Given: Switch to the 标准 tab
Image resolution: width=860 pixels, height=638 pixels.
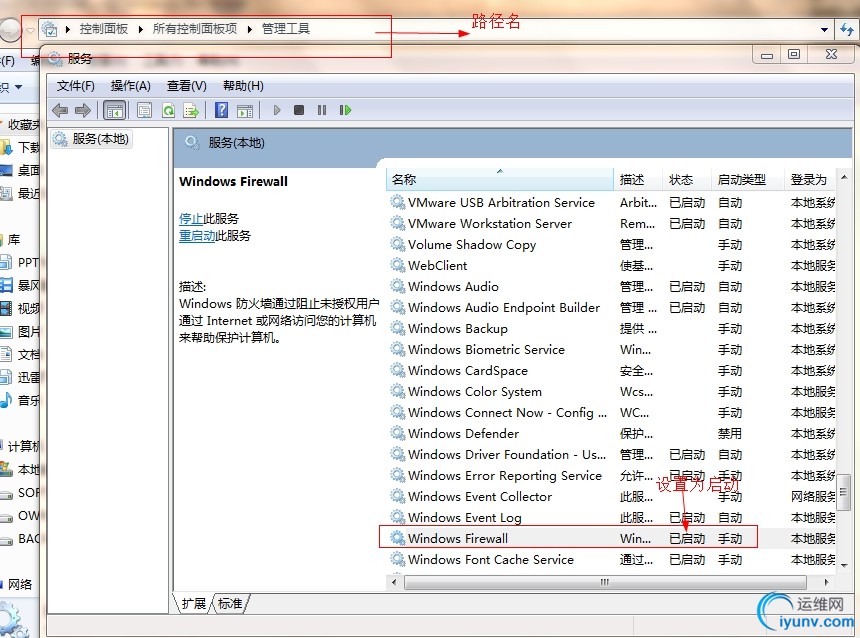Looking at the screenshot, I should [x=230, y=603].
